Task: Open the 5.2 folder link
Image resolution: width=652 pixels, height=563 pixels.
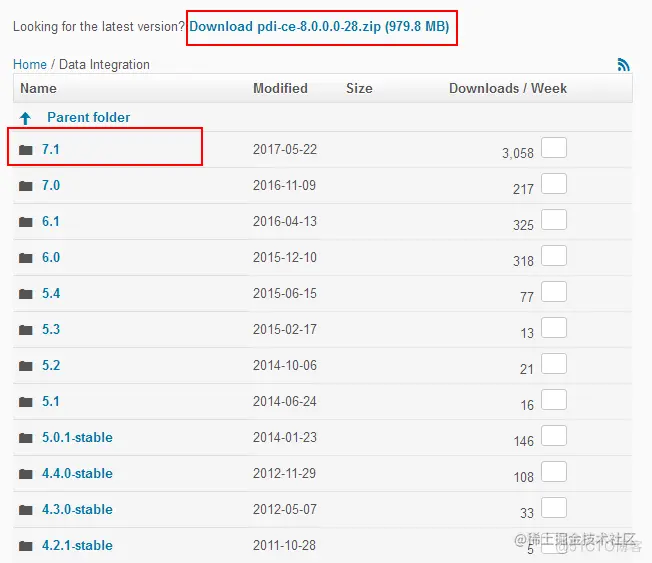Action: coord(51,365)
